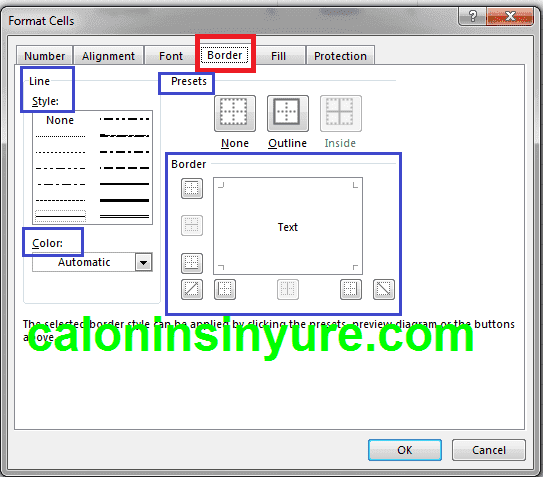Dismiss dialog with Cancel button
The height and width of the screenshot is (480, 544).
point(488,450)
